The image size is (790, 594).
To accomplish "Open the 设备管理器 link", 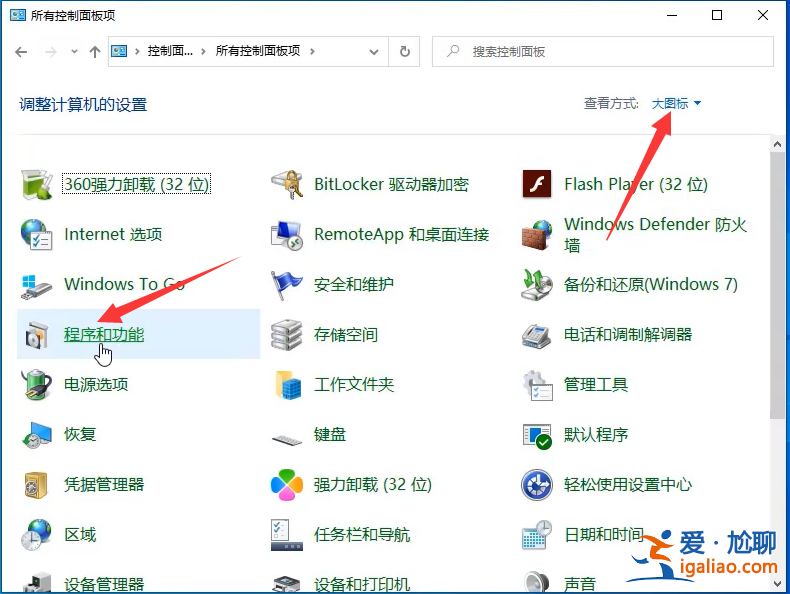I will point(104,584).
